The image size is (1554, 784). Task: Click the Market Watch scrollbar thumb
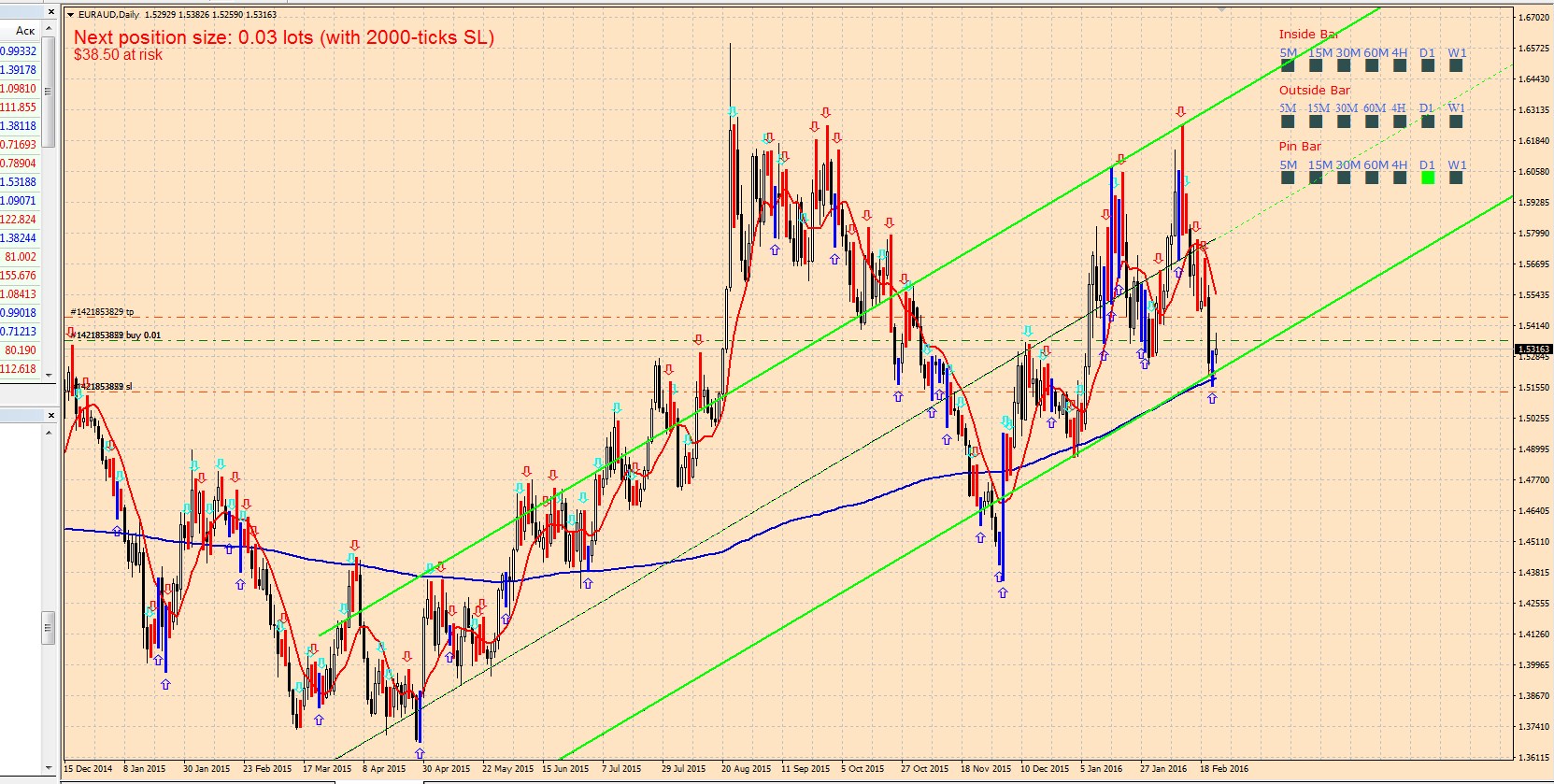tap(49, 92)
